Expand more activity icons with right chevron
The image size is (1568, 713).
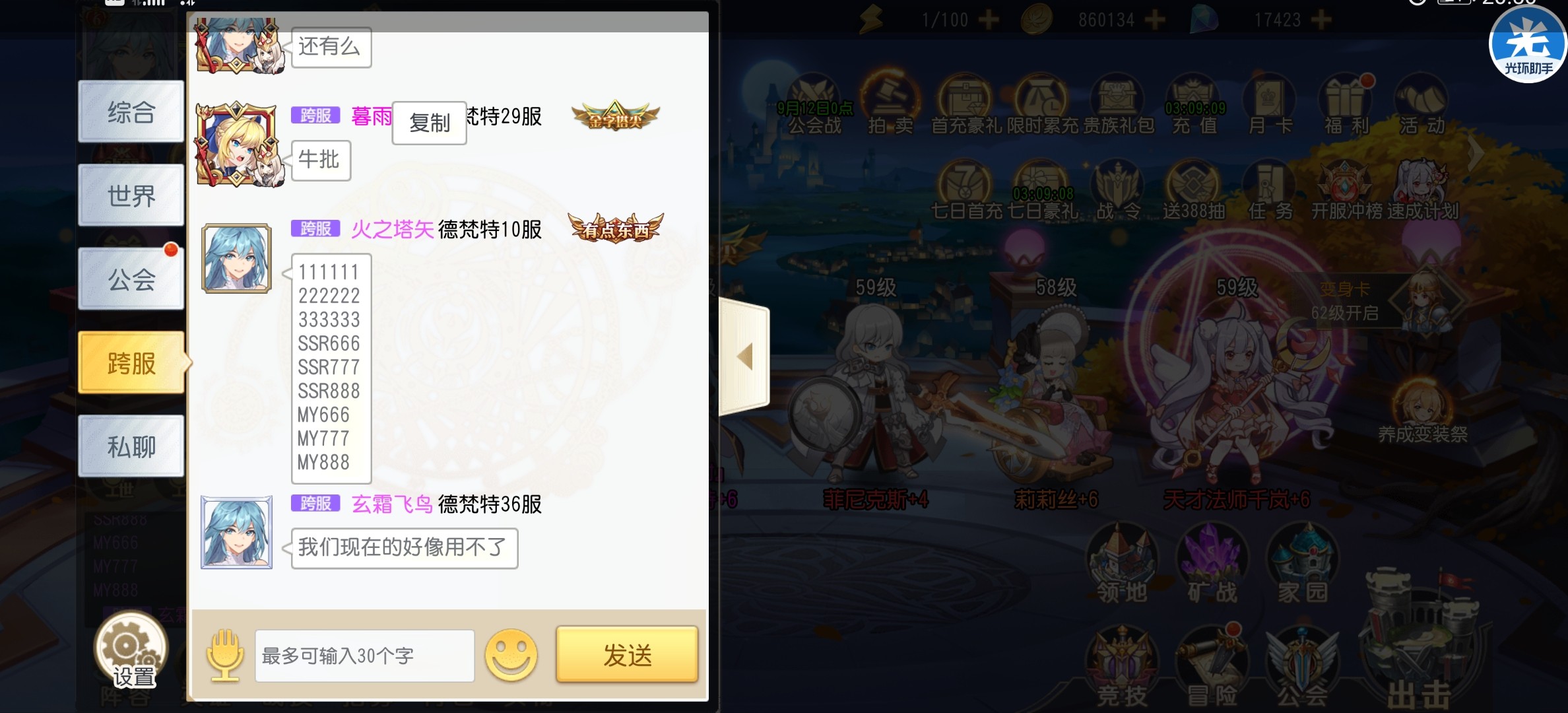[x=1477, y=154]
